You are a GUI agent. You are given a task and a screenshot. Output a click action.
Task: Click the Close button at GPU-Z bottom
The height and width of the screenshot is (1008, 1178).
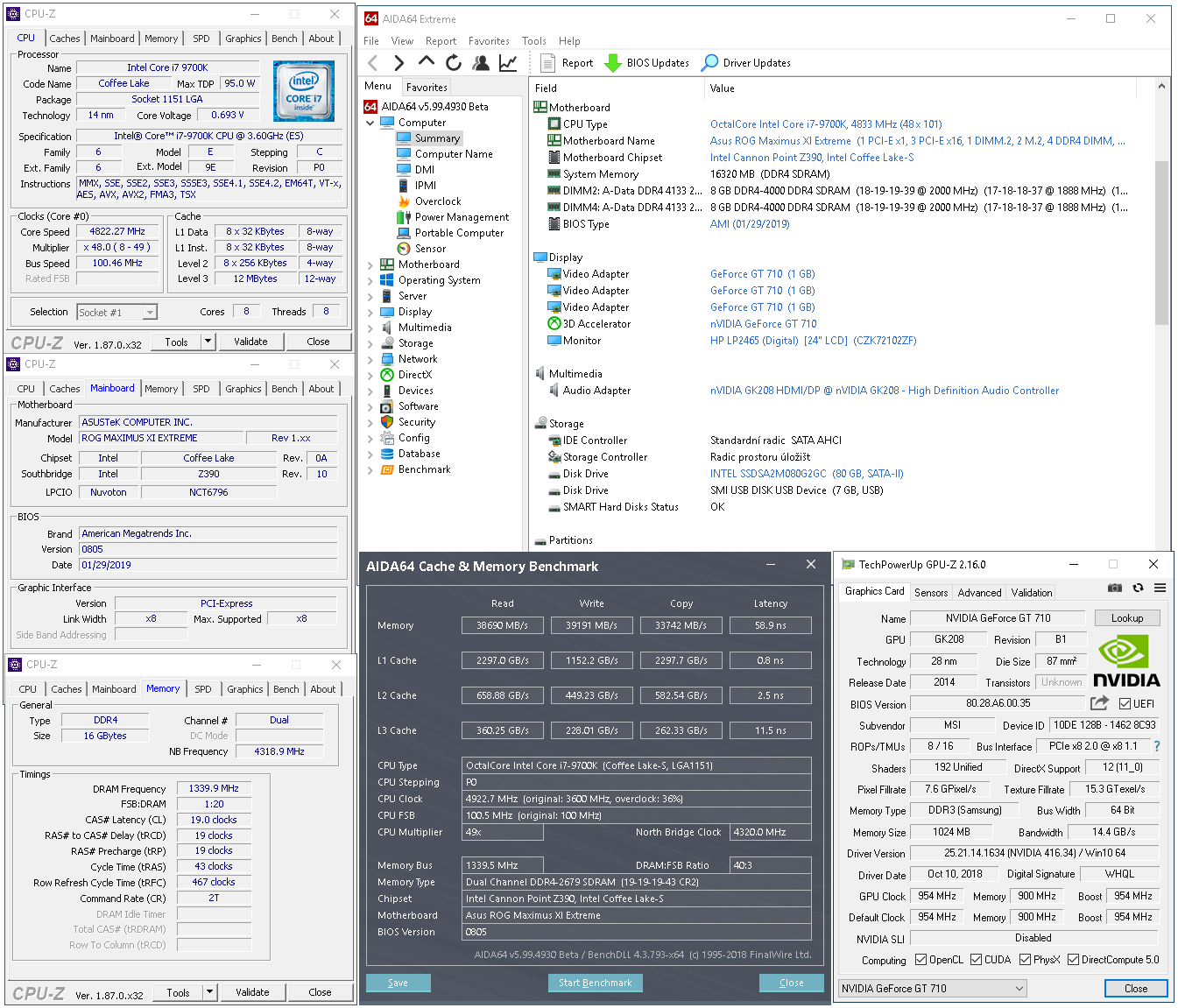pyautogui.click(x=1136, y=988)
